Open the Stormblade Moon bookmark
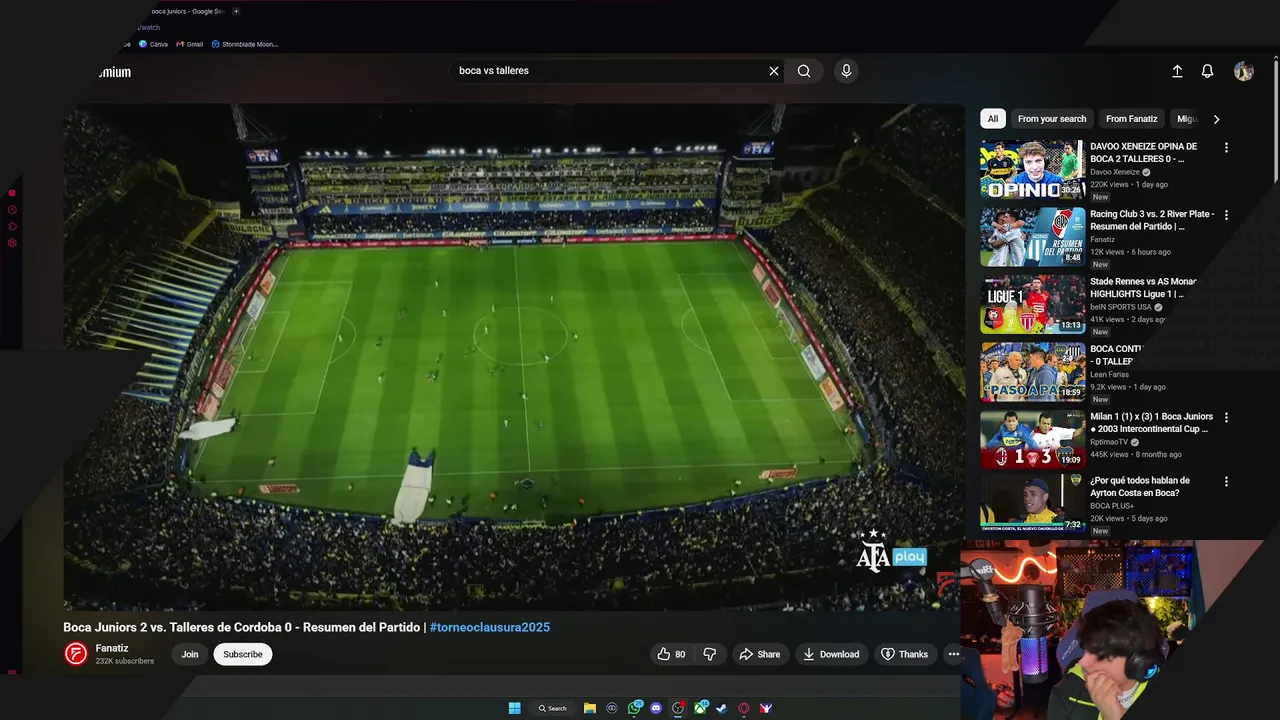Viewport: 1280px width, 720px height. 245,44
